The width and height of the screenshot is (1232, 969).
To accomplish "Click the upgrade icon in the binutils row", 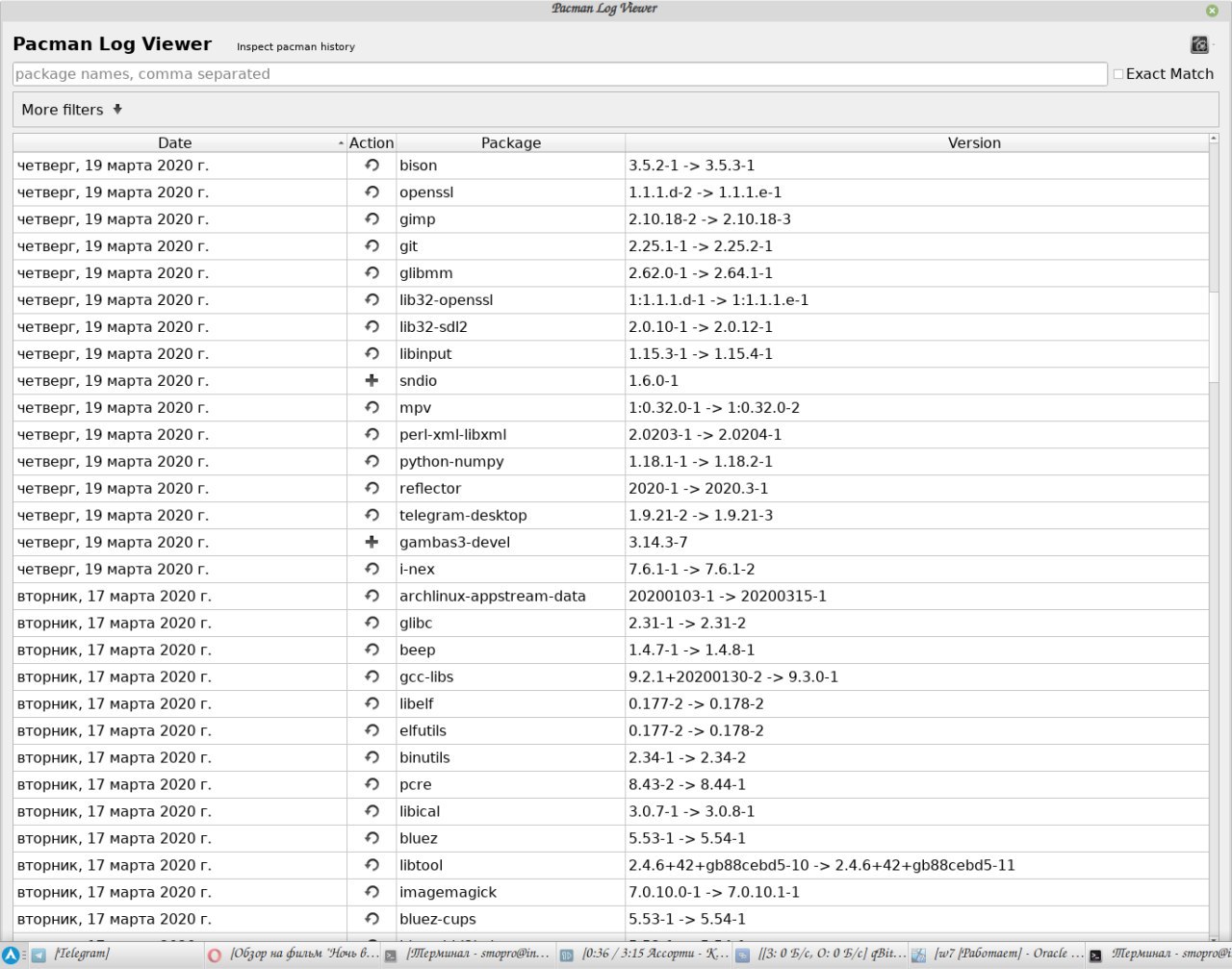I will 372,758.
